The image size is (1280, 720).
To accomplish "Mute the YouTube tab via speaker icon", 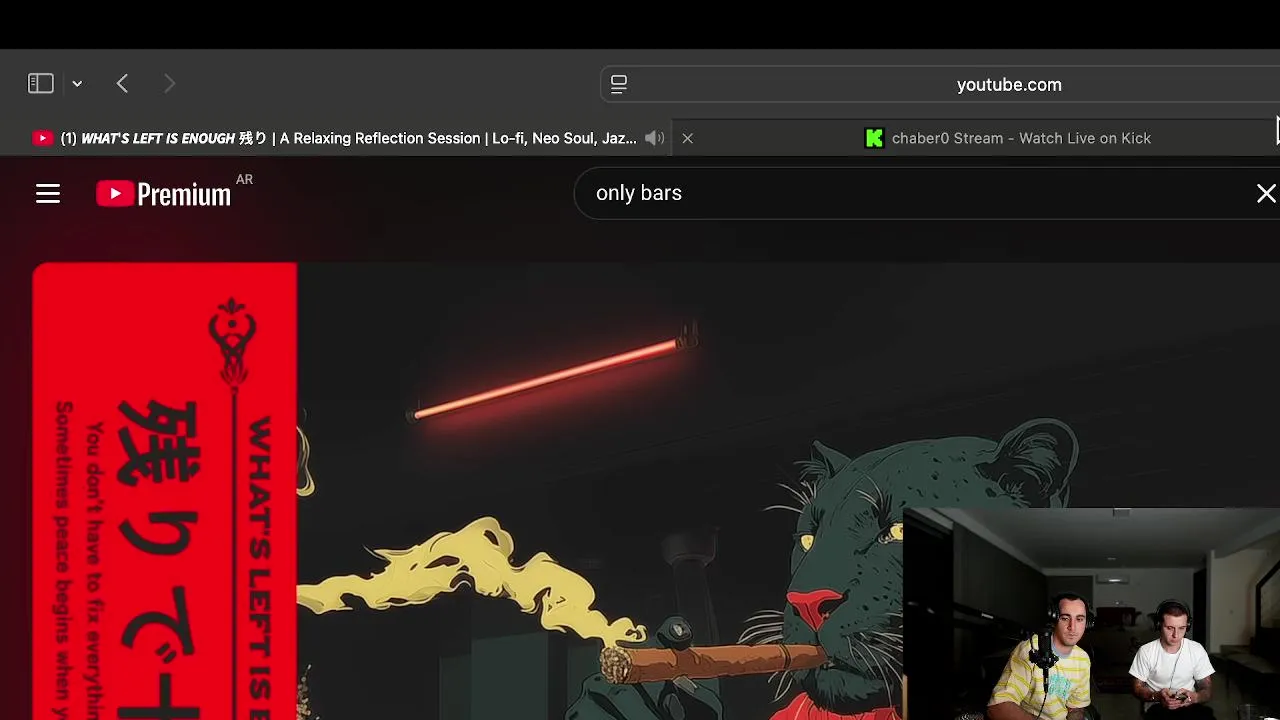I will (655, 138).
